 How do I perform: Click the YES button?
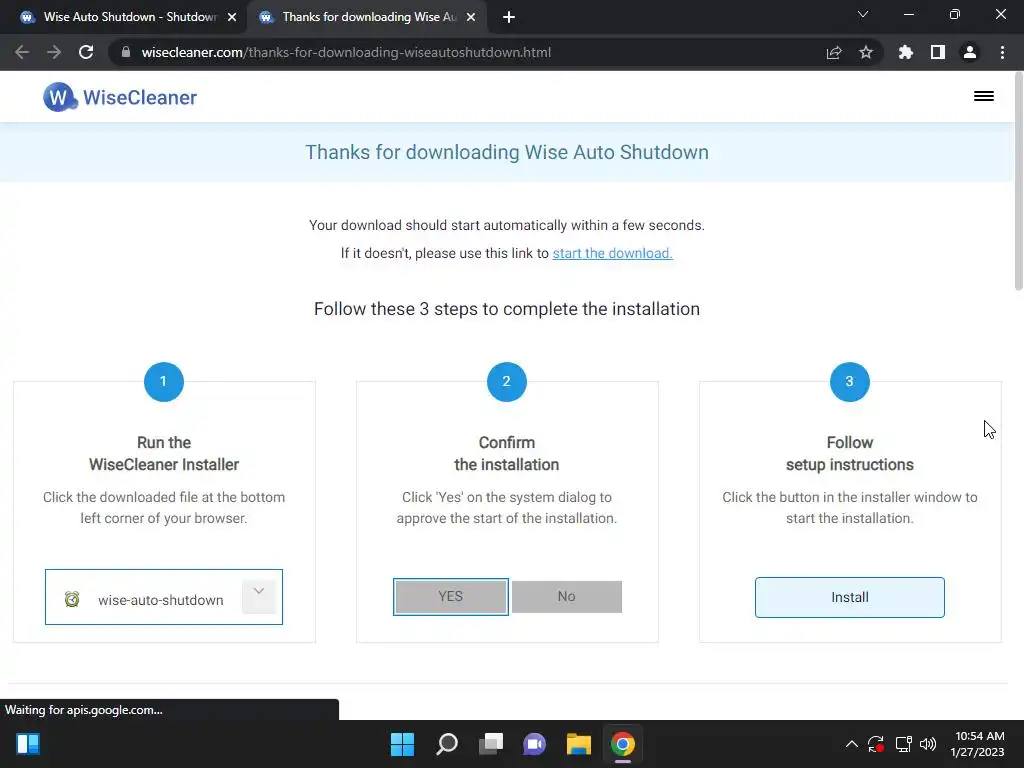(x=451, y=596)
